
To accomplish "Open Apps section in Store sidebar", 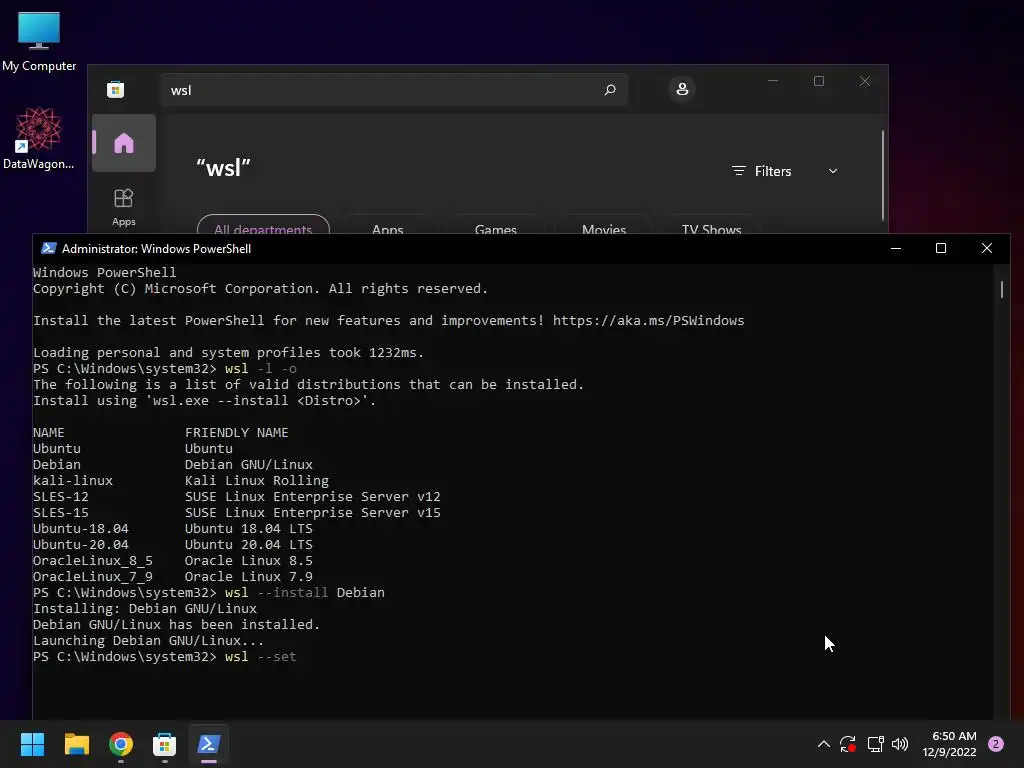I will [123, 207].
